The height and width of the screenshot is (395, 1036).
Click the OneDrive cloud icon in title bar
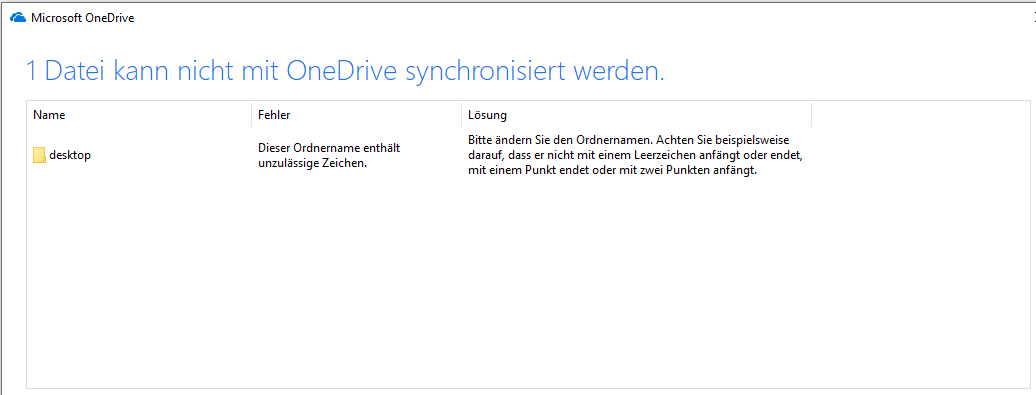18,18
